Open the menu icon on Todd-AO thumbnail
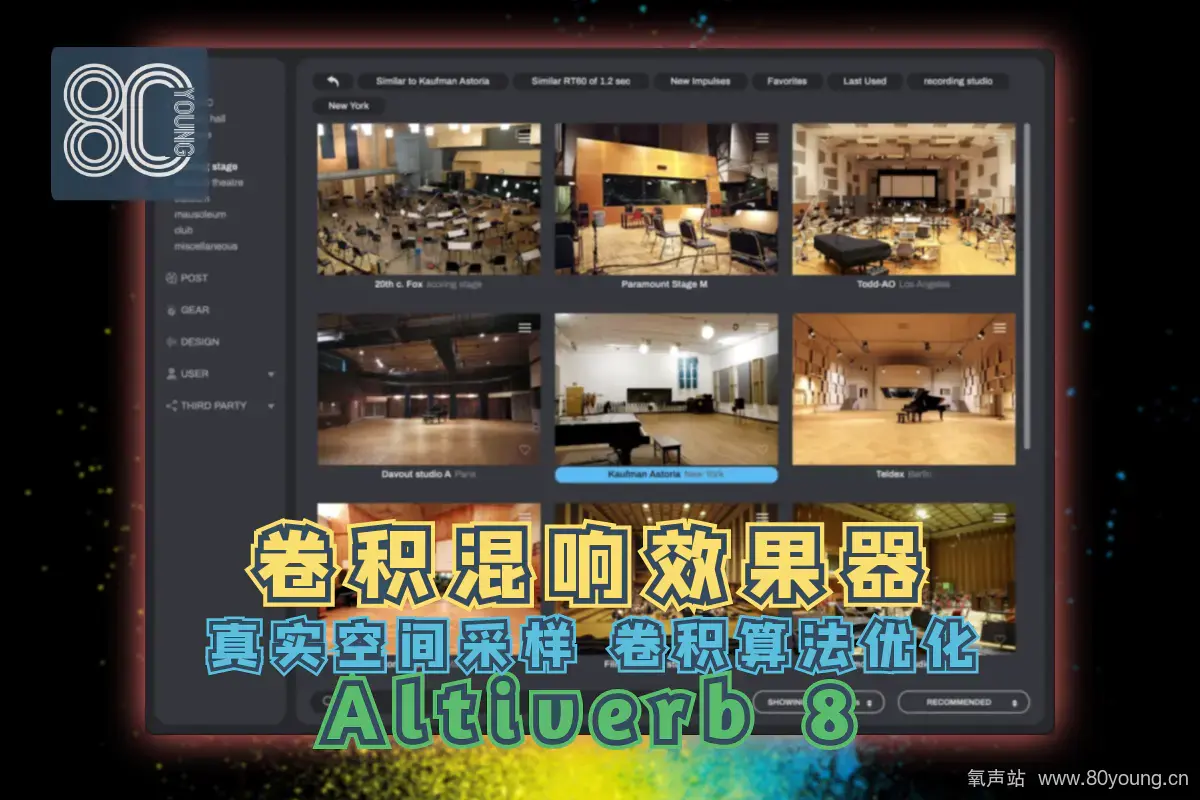Image resolution: width=1200 pixels, height=800 pixels. (1000, 137)
